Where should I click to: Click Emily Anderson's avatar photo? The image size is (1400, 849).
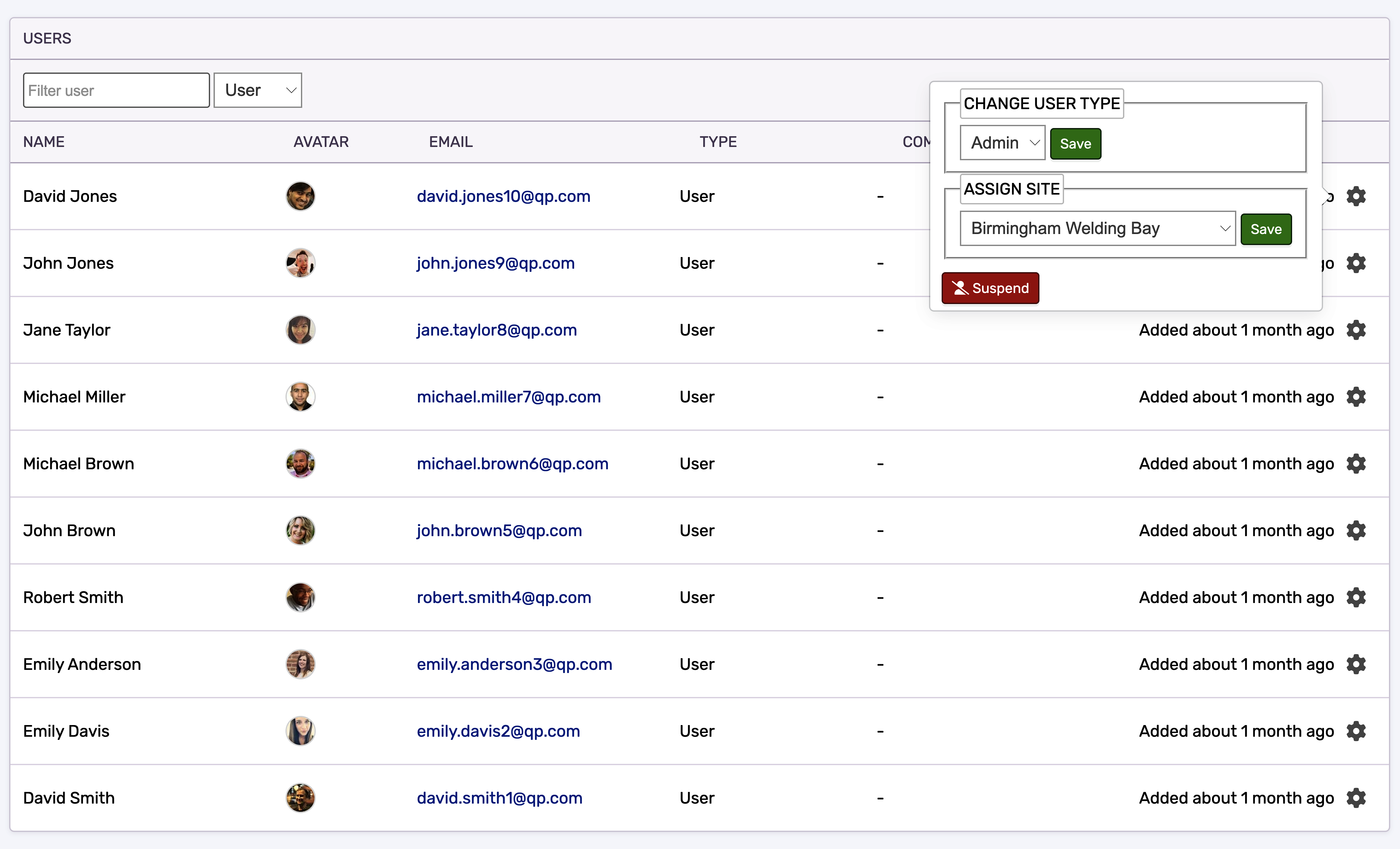click(301, 664)
